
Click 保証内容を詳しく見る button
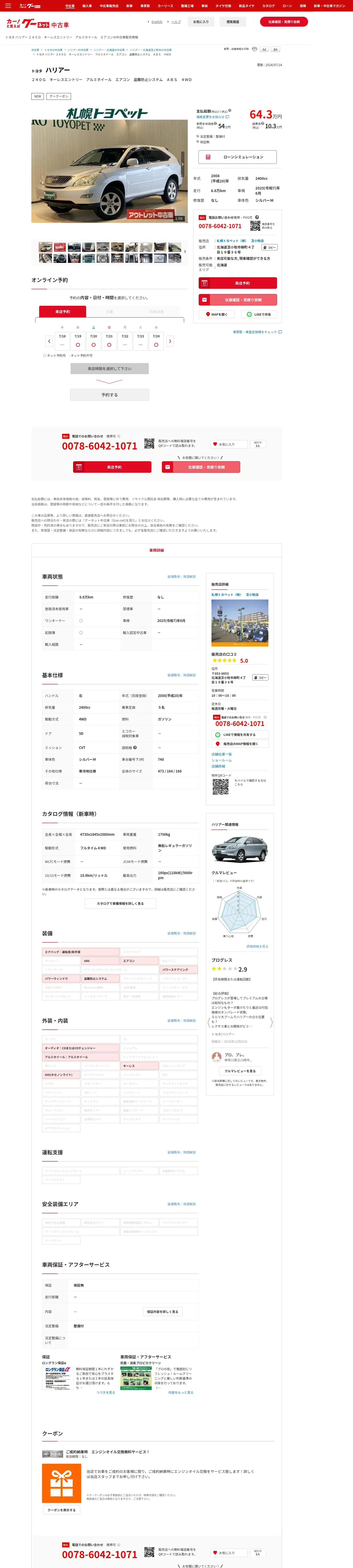162,1312
